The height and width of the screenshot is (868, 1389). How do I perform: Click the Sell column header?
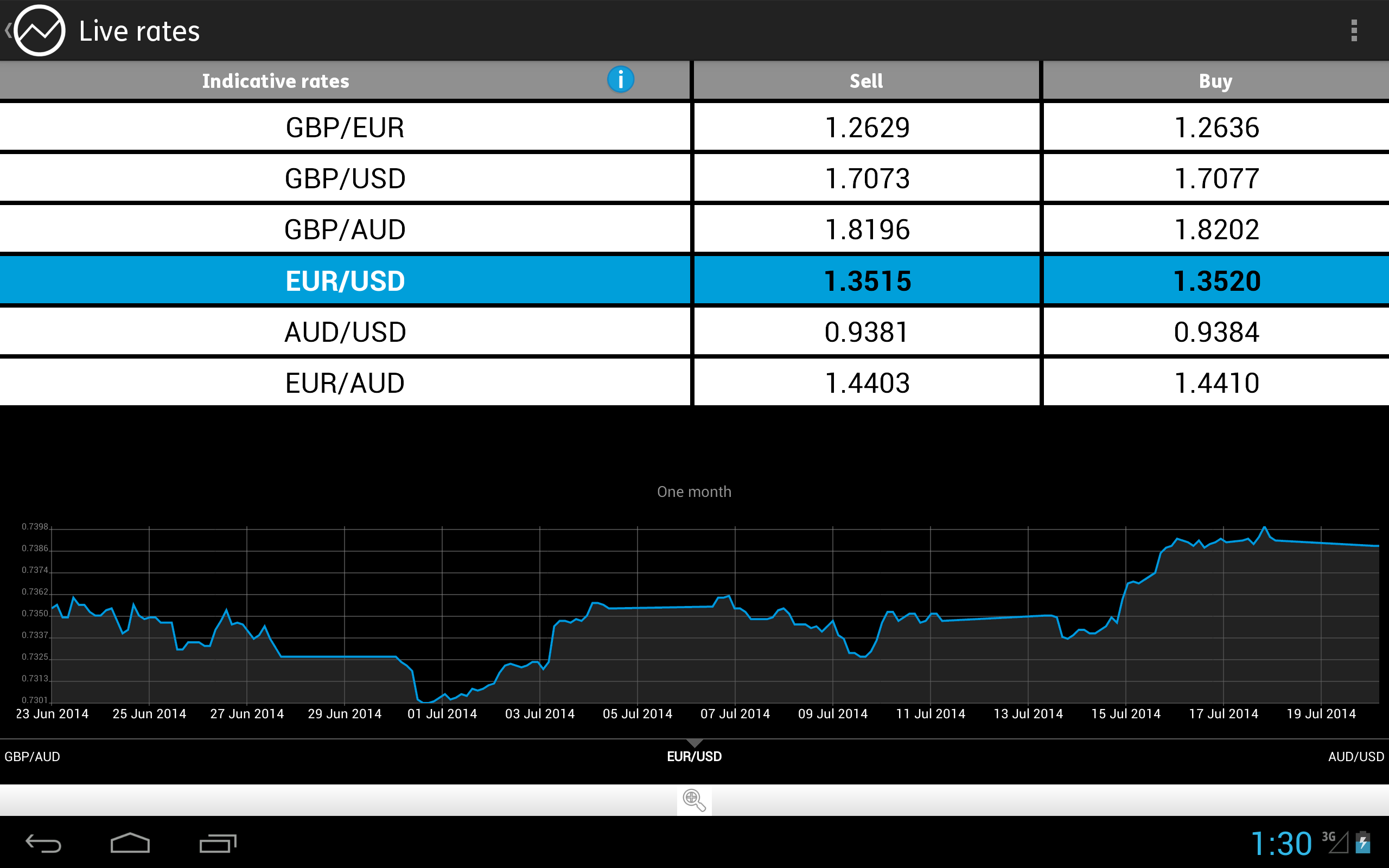(865, 80)
